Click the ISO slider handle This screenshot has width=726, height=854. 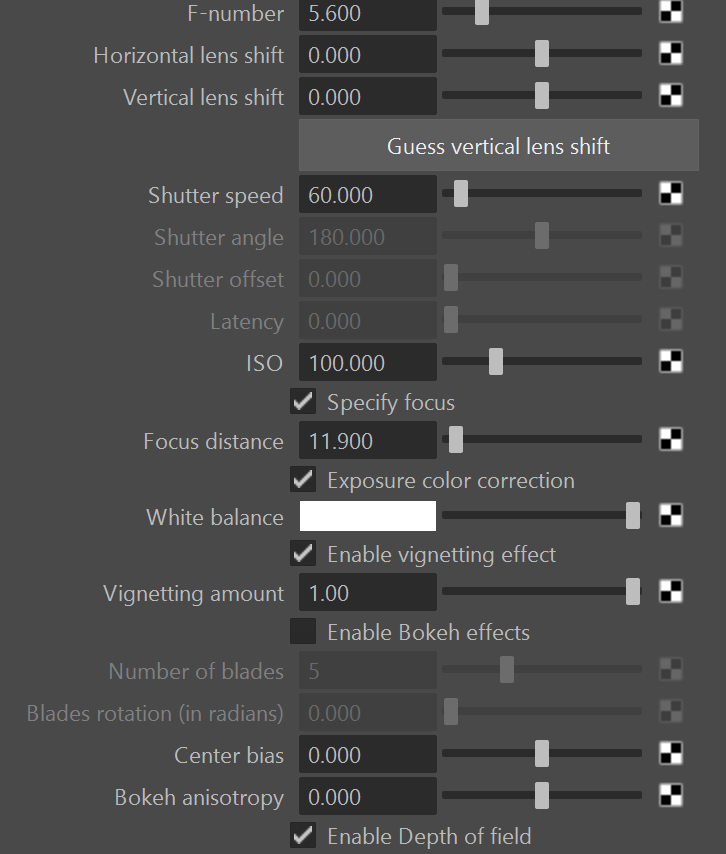496,362
